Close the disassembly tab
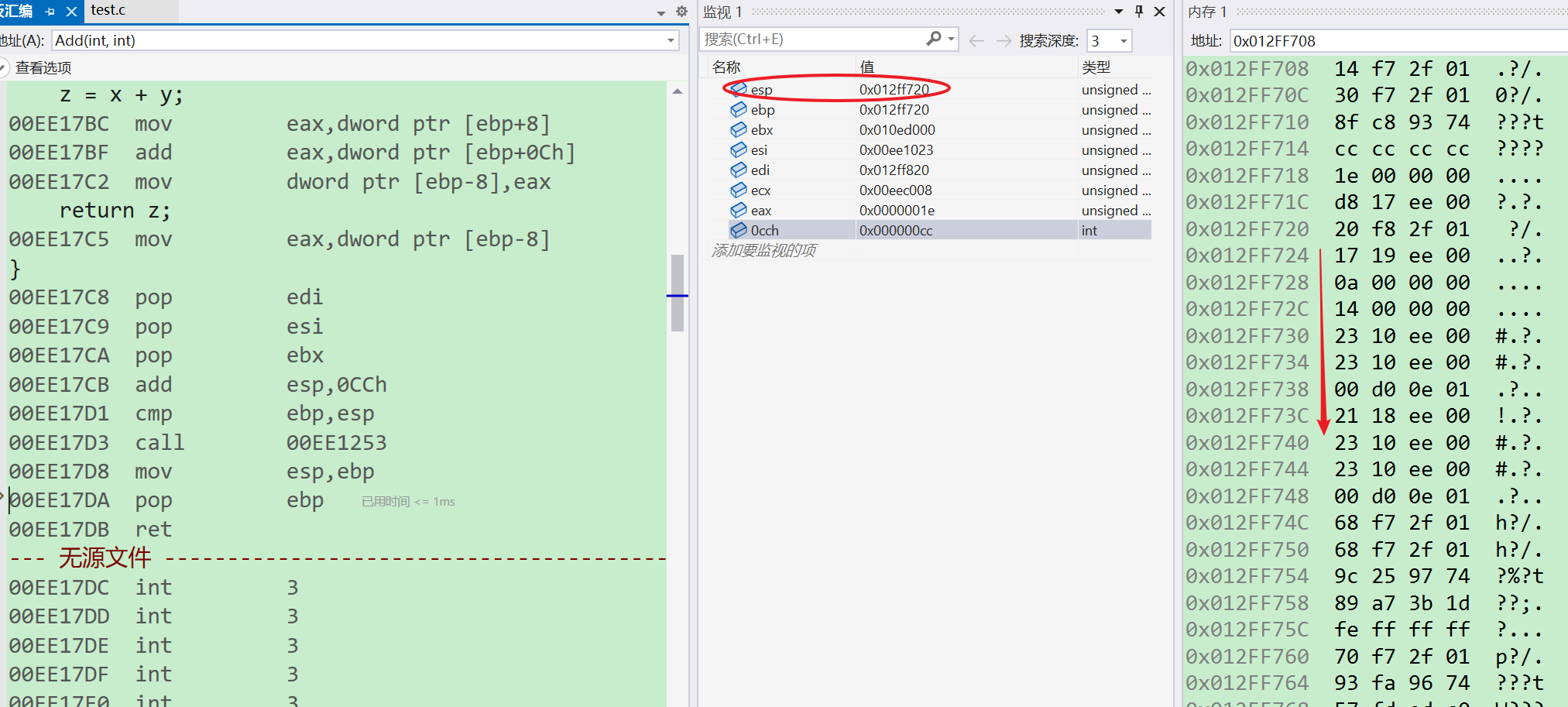The height and width of the screenshot is (707, 1568). (x=71, y=12)
